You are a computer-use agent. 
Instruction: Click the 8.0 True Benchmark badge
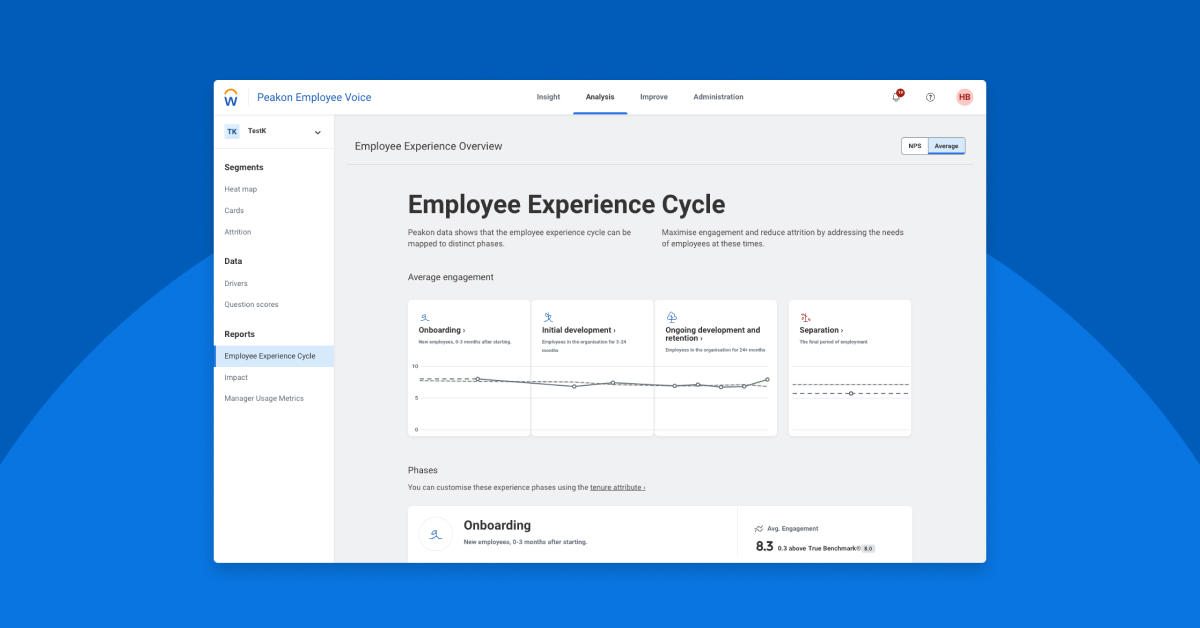pos(868,549)
